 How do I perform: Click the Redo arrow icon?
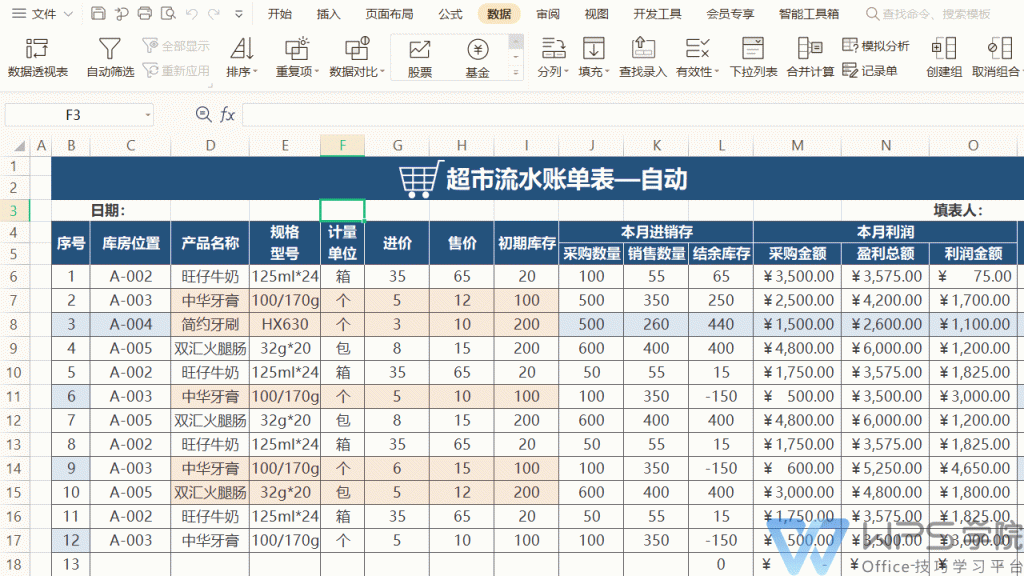pyautogui.click(x=214, y=14)
